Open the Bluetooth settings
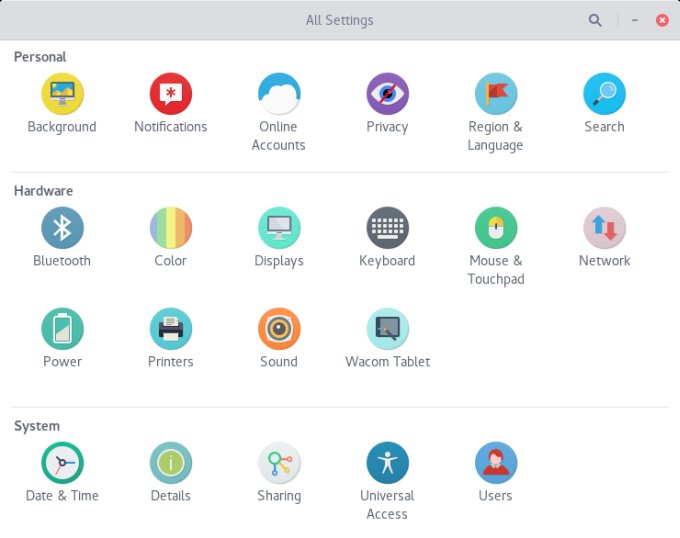The image size is (680, 538). click(62, 229)
